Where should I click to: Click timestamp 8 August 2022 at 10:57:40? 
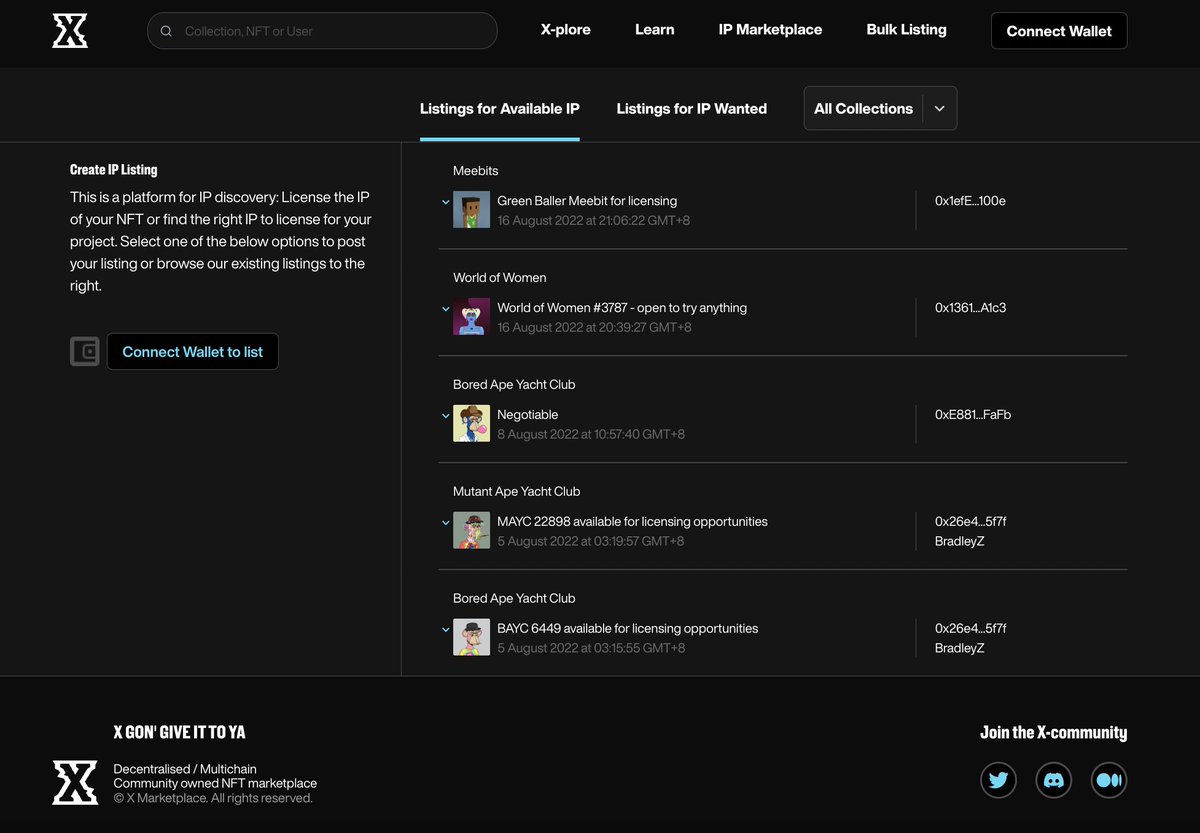pyautogui.click(x=591, y=435)
